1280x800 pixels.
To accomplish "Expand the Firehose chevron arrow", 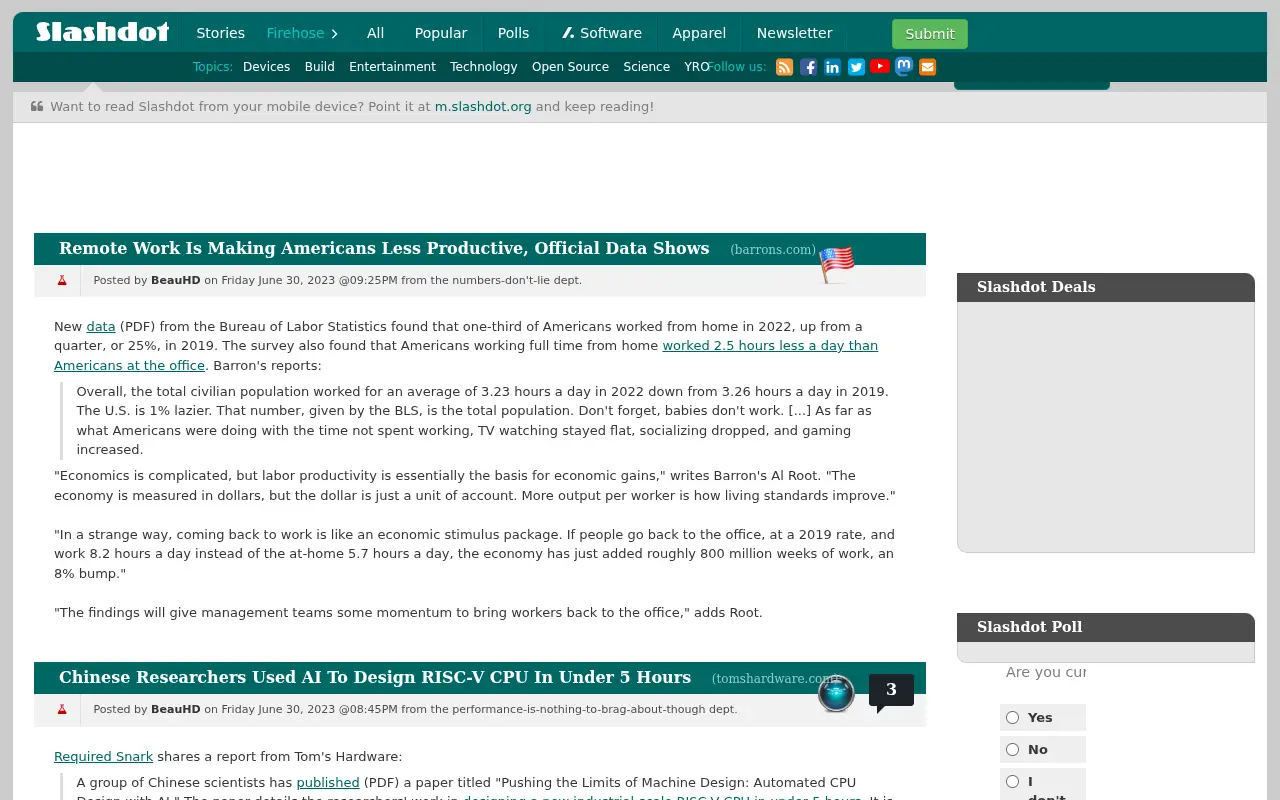I will 334,33.
